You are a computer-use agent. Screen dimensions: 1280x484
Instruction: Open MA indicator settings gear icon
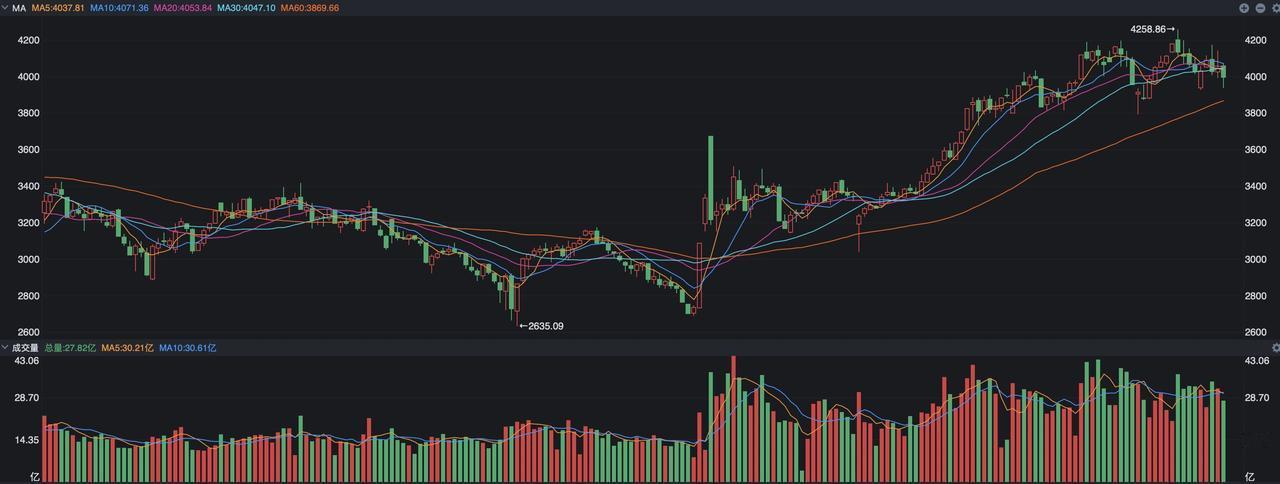pos(1275,8)
